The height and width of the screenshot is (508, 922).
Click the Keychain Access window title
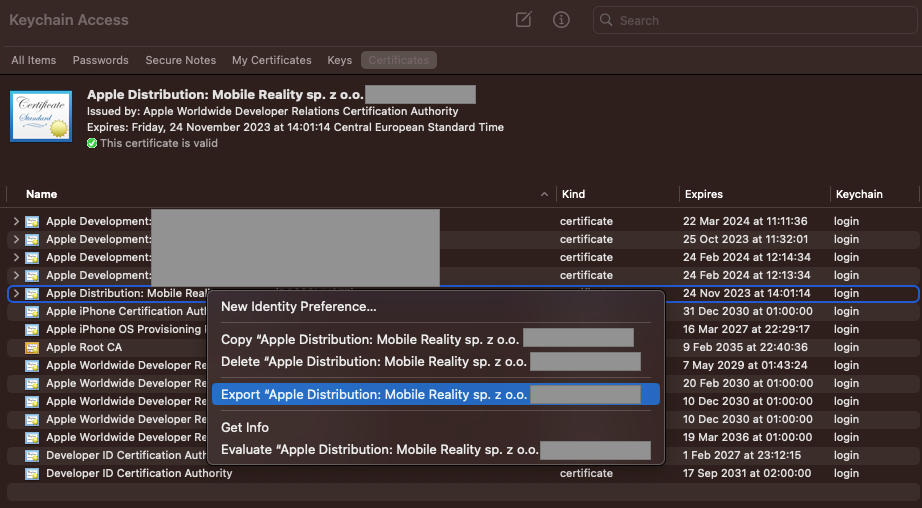coord(69,19)
